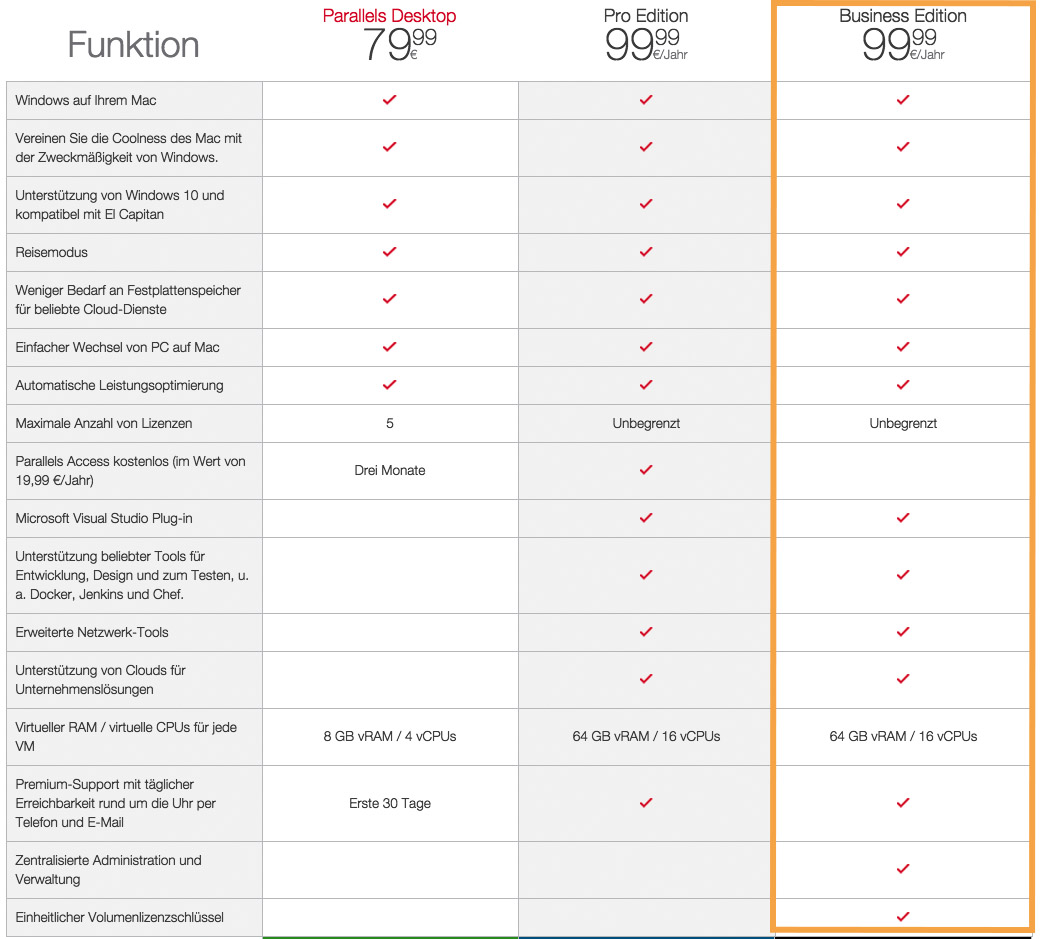
Task: Click the Erste 30 Tage cell
Action: click(390, 803)
